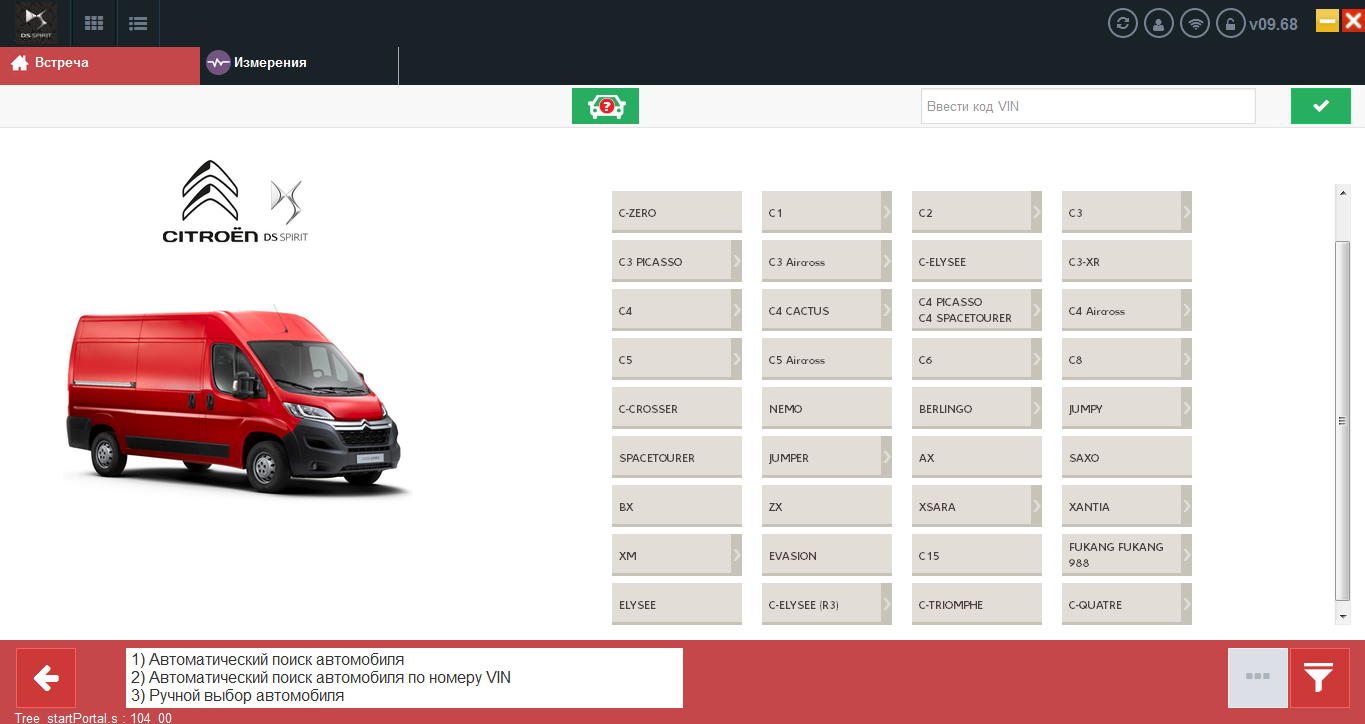
Task: Select the C15 model
Action: click(977, 555)
